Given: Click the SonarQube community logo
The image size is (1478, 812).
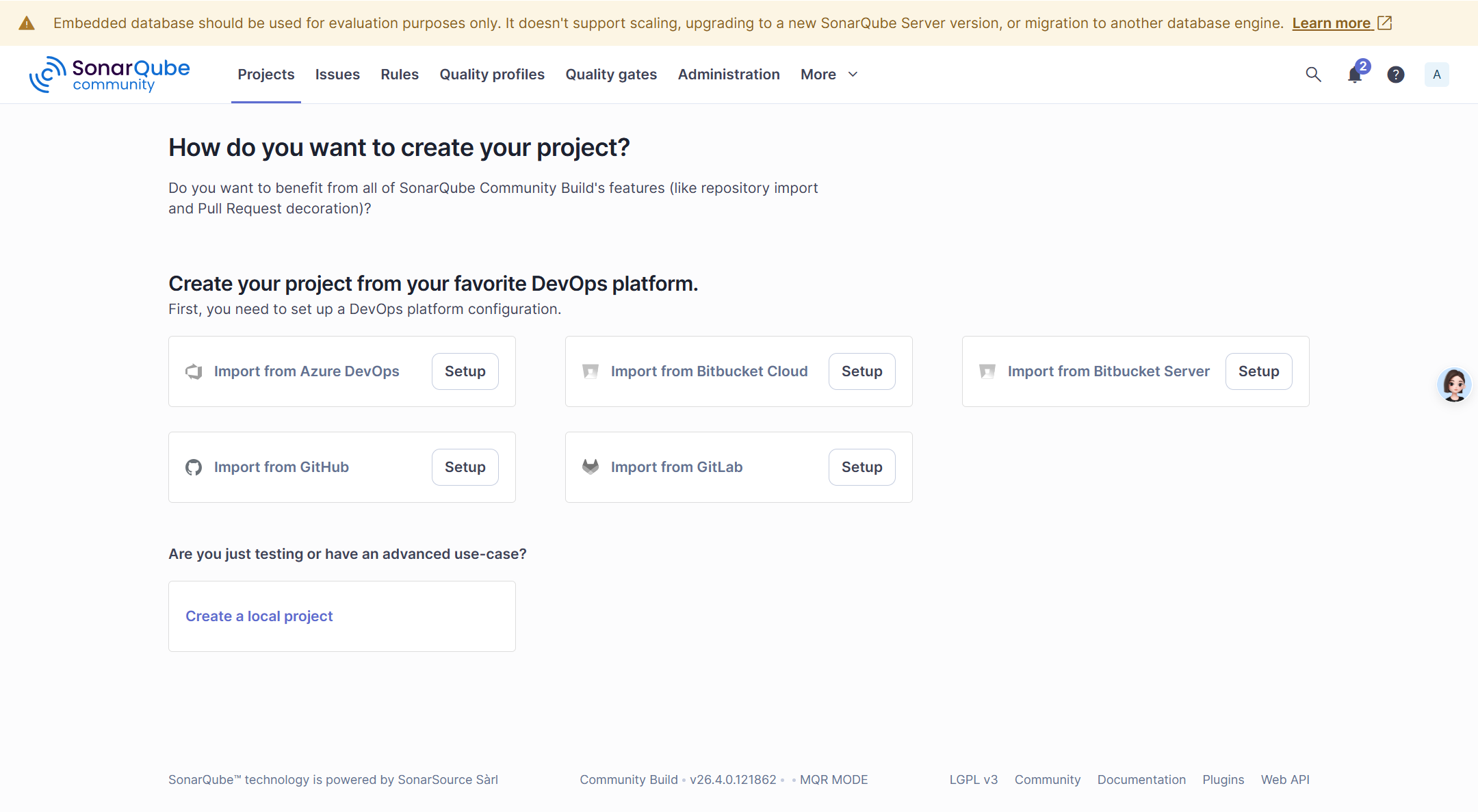Looking at the screenshot, I should [x=109, y=75].
